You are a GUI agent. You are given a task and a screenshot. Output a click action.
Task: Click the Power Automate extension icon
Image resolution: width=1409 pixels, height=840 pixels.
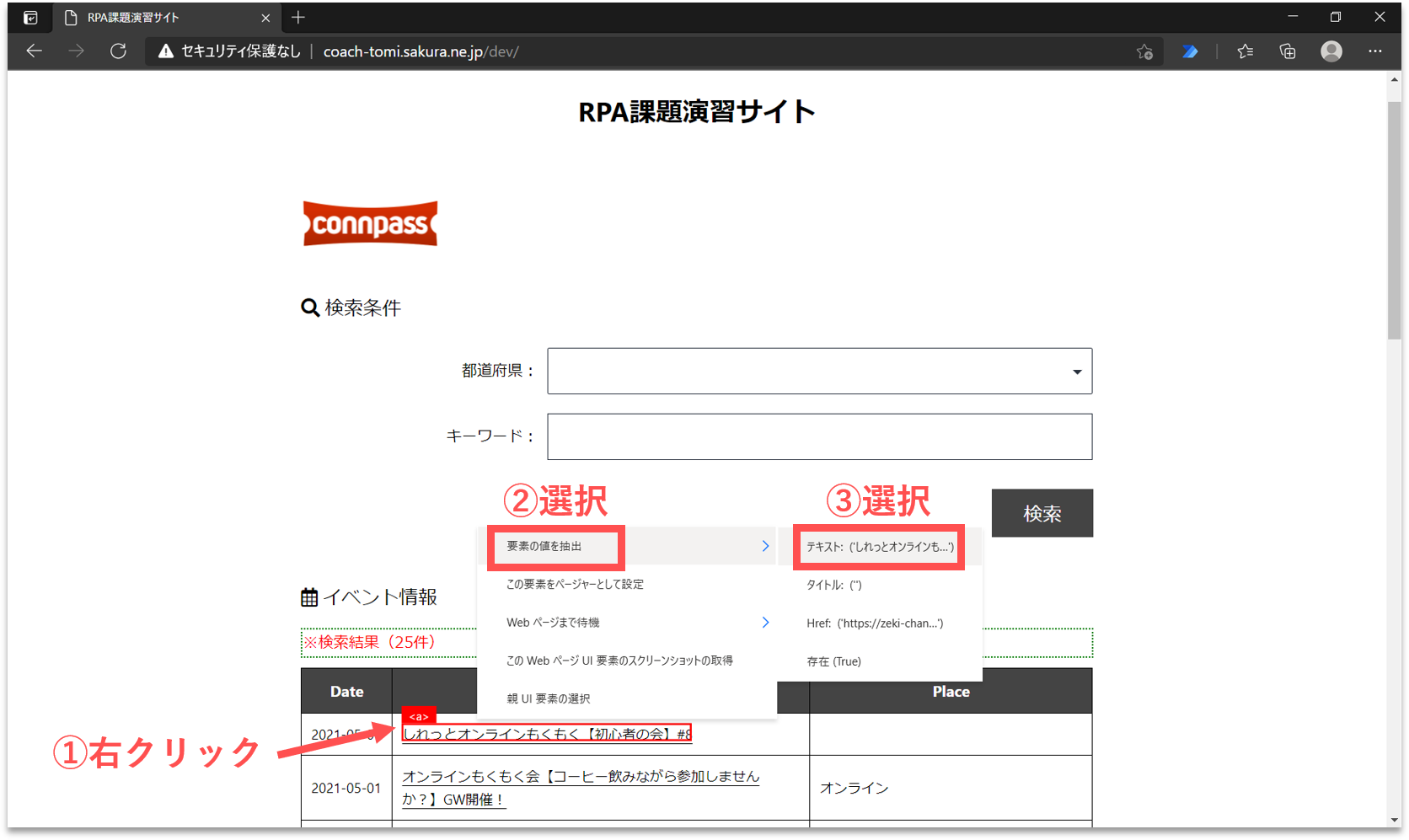click(1190, 51)
